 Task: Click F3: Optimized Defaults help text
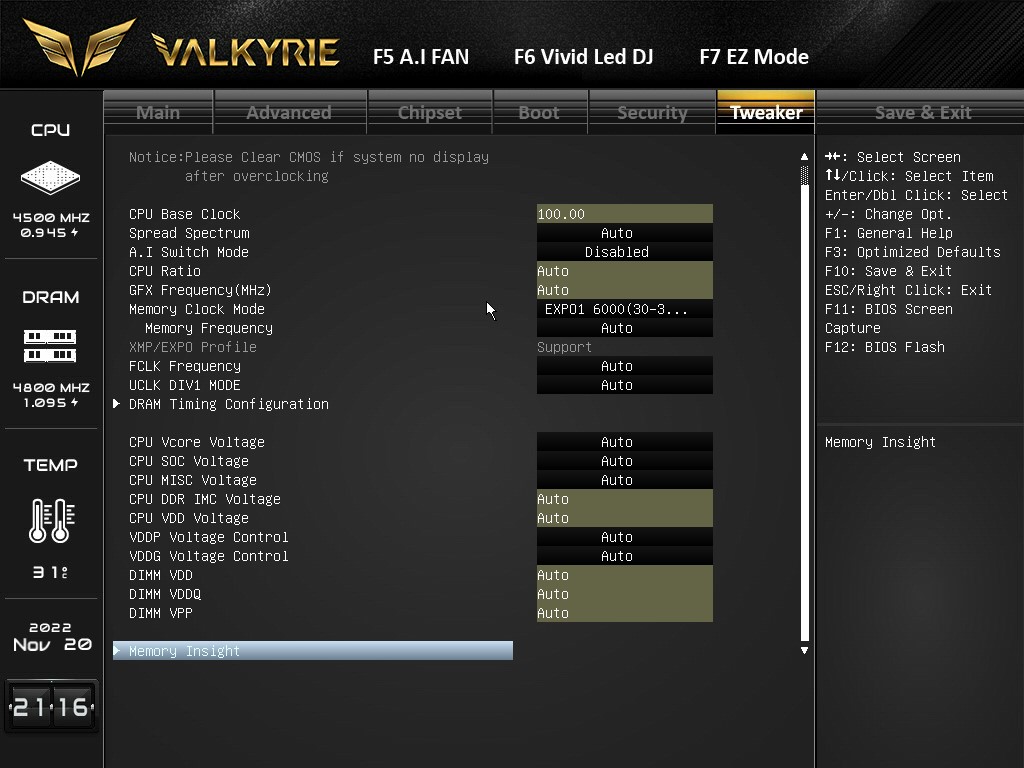[912, 252]
